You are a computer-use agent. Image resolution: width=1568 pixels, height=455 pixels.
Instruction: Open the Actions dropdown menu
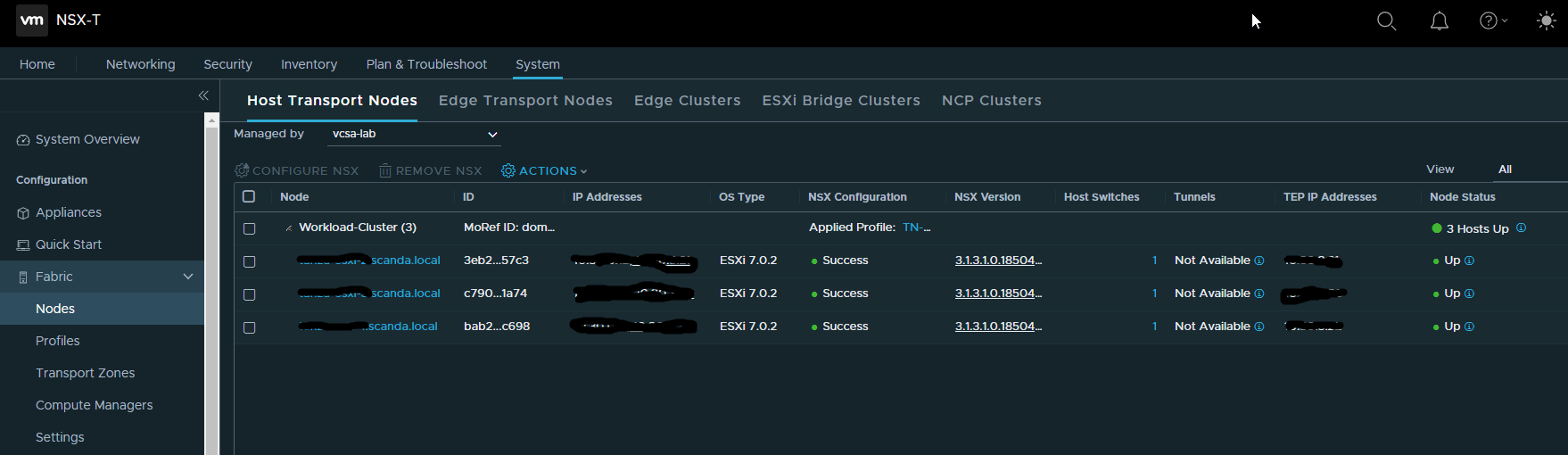point(544,170)
